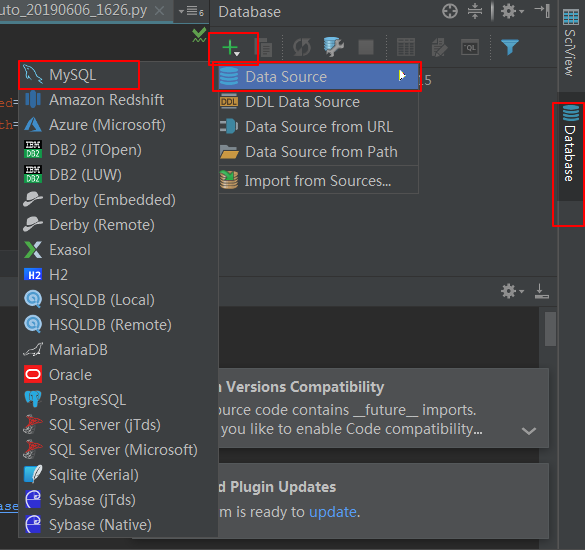Select Sqlite (Xerial) data source

(x=118, y=475)
